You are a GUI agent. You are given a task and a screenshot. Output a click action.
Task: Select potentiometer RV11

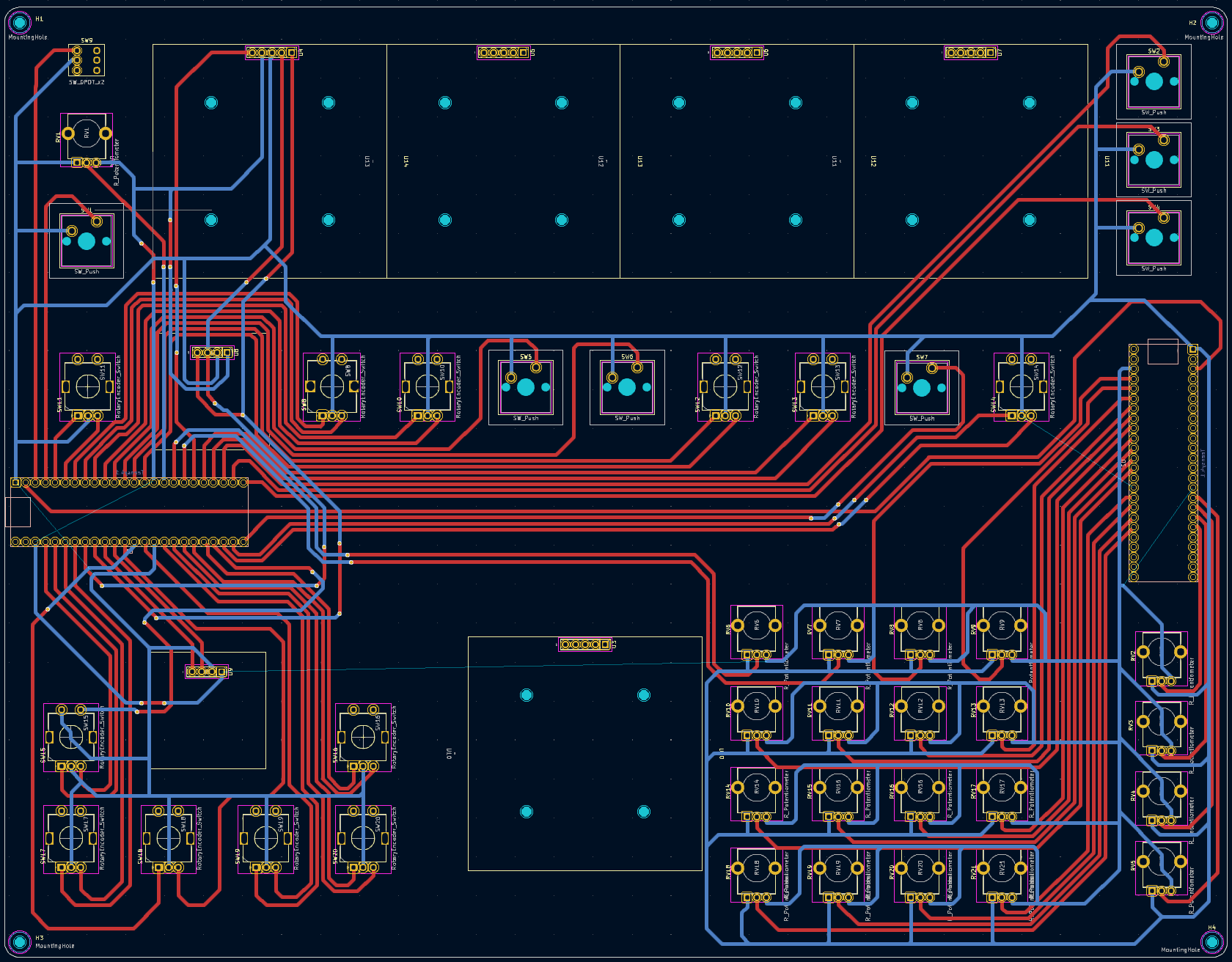[838, 713]
